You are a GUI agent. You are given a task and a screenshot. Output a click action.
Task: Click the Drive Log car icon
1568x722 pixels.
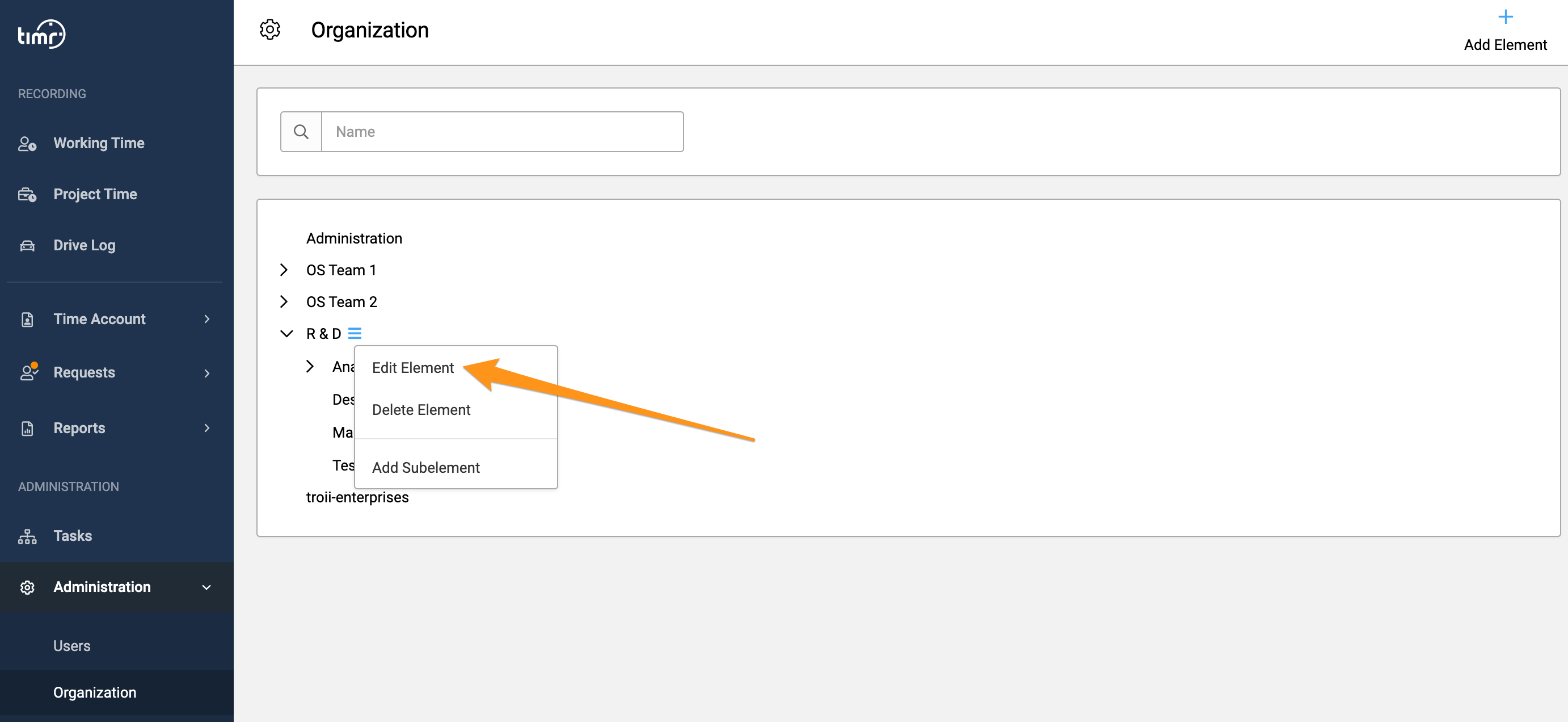tap(27, 246)
